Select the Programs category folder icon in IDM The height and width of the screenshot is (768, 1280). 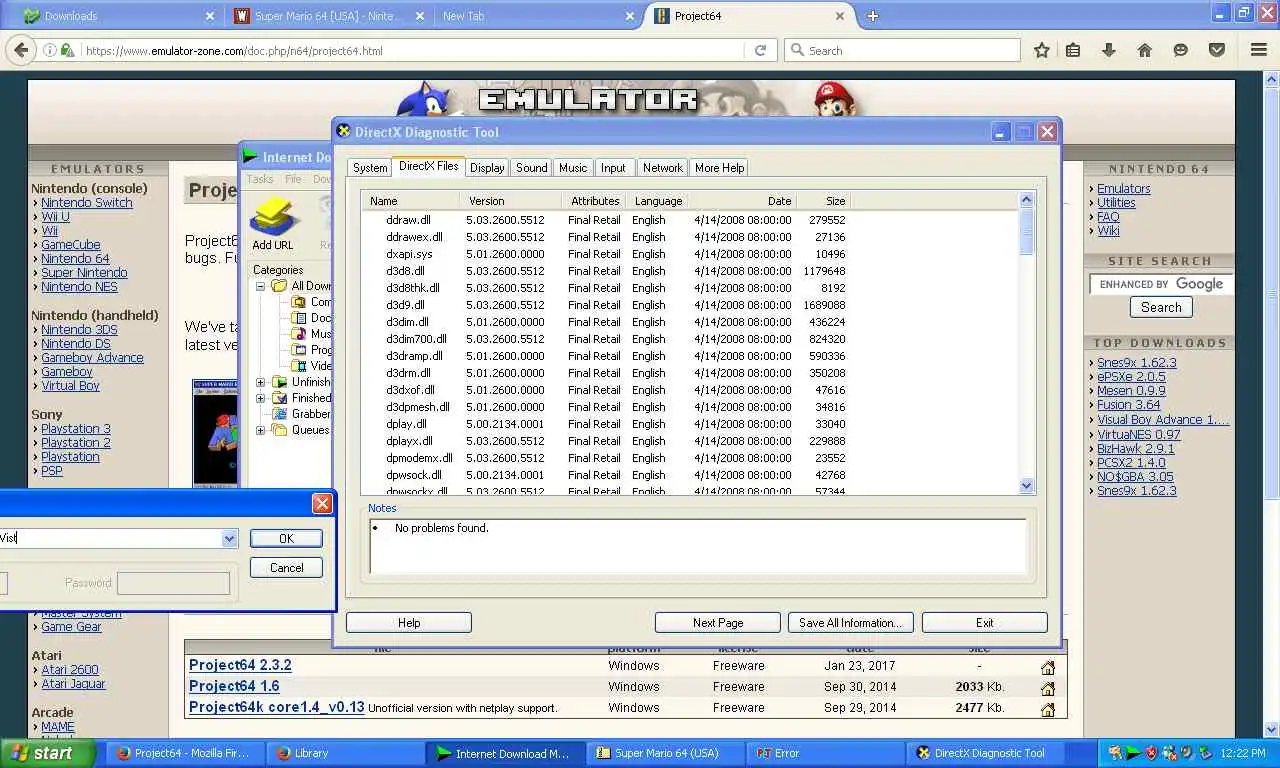[298, 350]
